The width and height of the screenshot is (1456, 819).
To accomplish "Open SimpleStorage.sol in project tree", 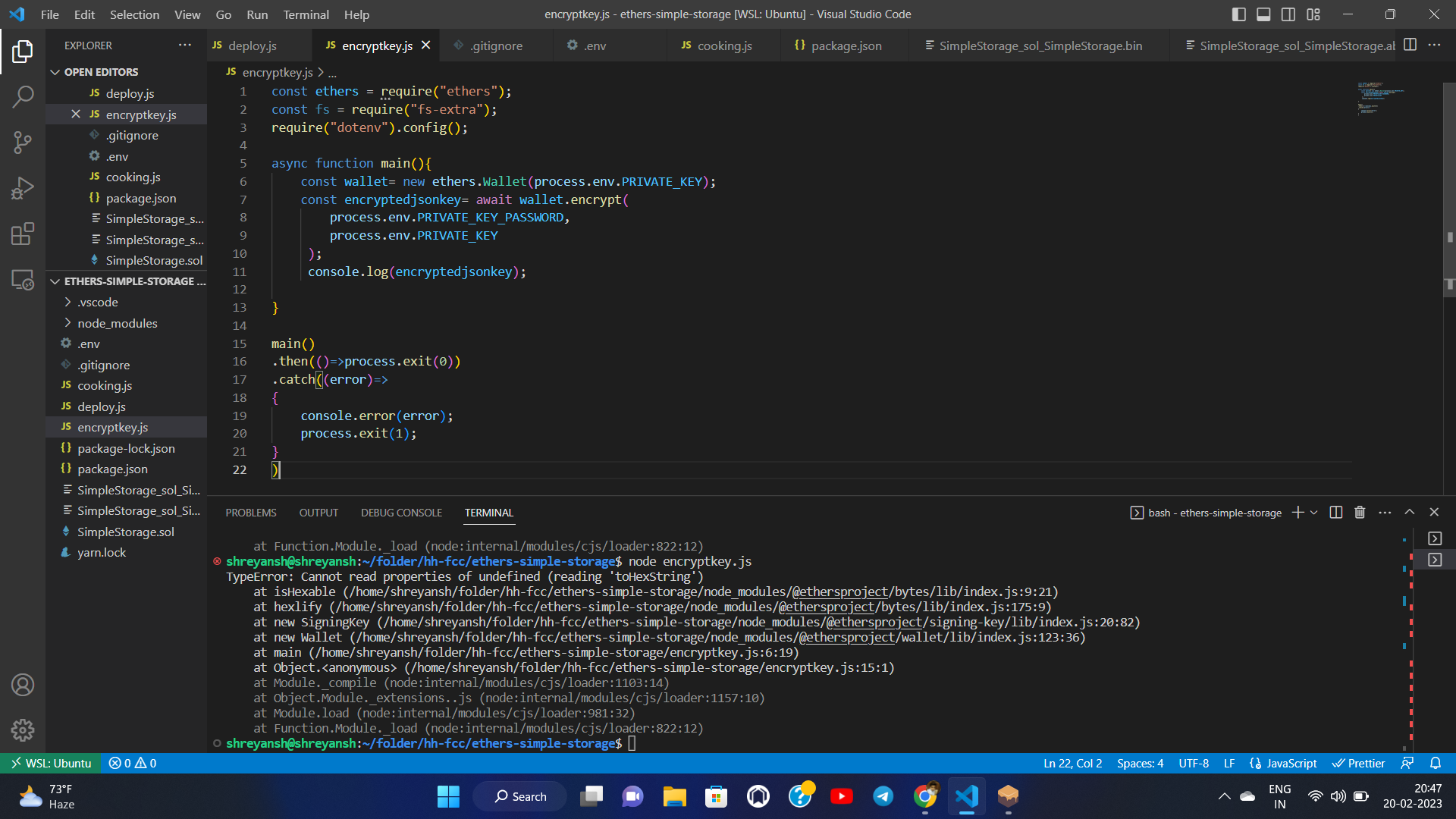I will point(126,532).
